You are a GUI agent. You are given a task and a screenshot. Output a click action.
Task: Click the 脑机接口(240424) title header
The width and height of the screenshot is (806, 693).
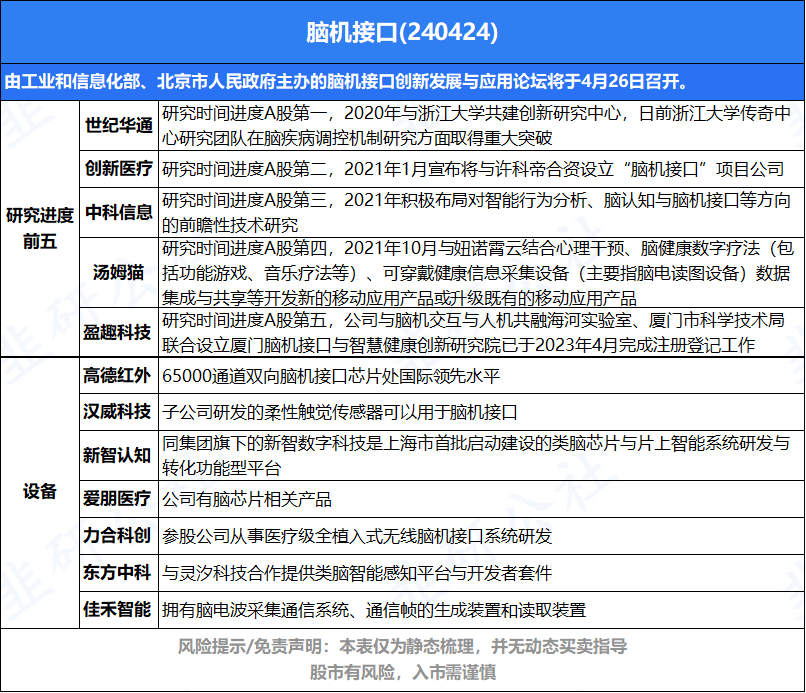[402, 32]
